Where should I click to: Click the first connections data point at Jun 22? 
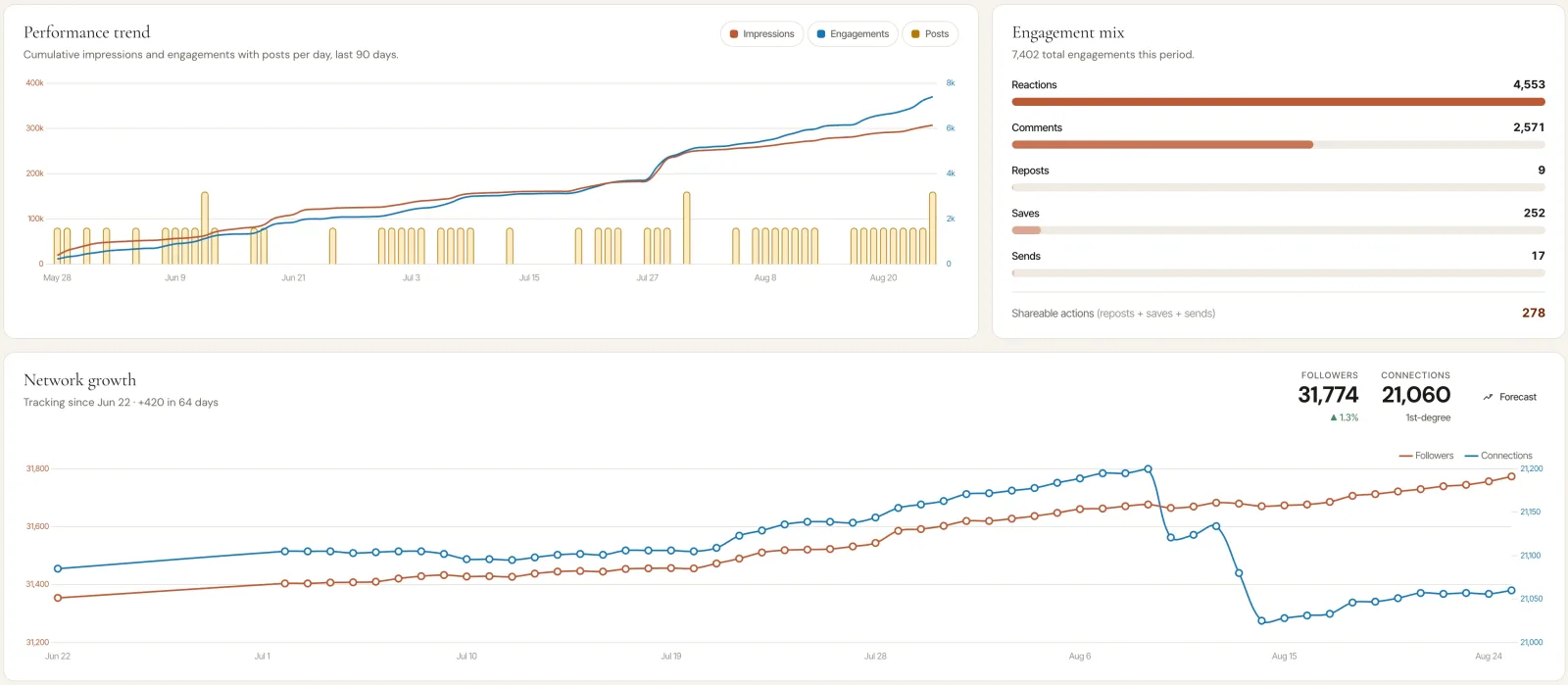[x=58, y=568]
